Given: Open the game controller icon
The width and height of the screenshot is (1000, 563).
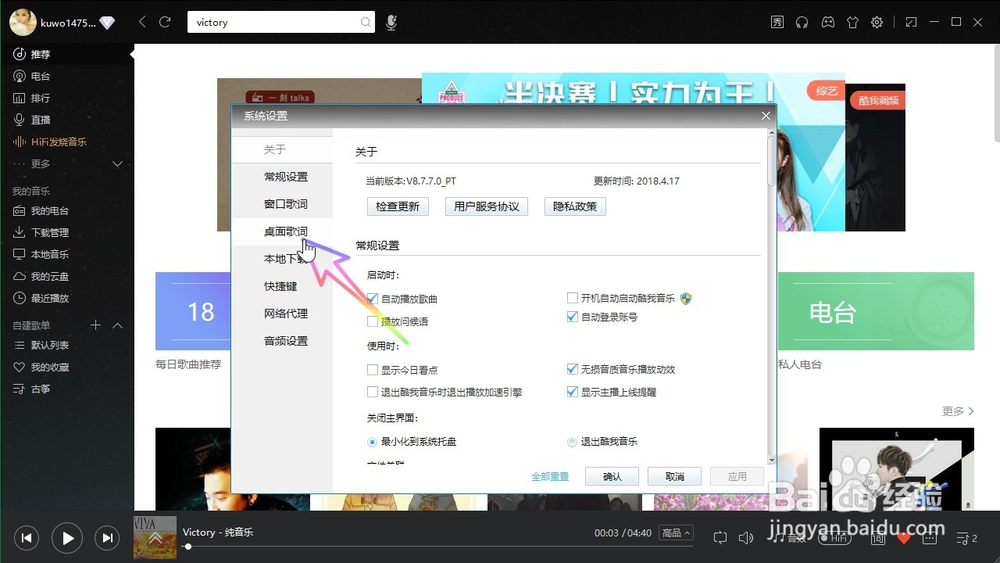Looking at the screenshot, I should tap(827, 22).
